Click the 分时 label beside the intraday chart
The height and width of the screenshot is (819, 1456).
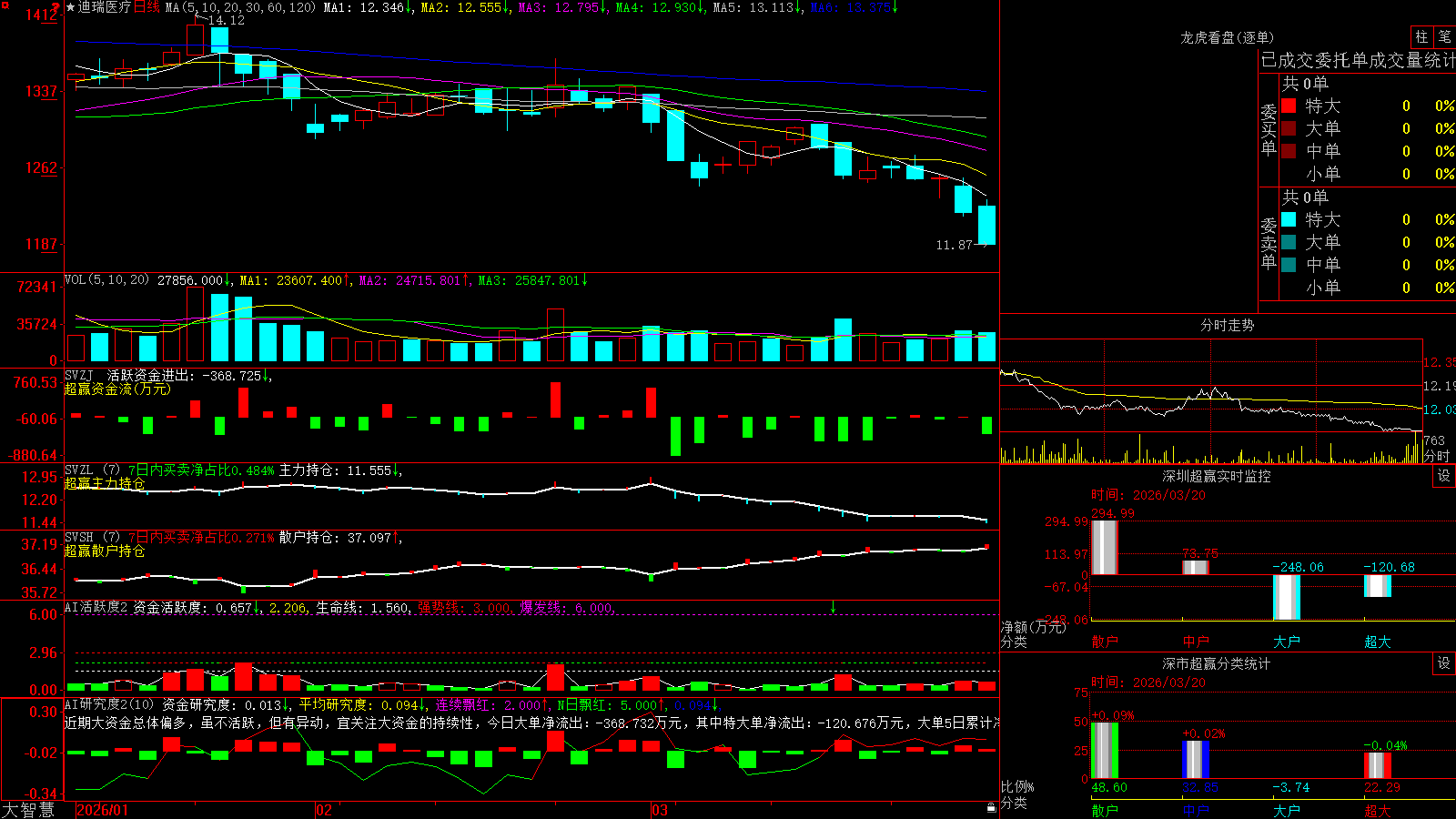click(1437, 456)
